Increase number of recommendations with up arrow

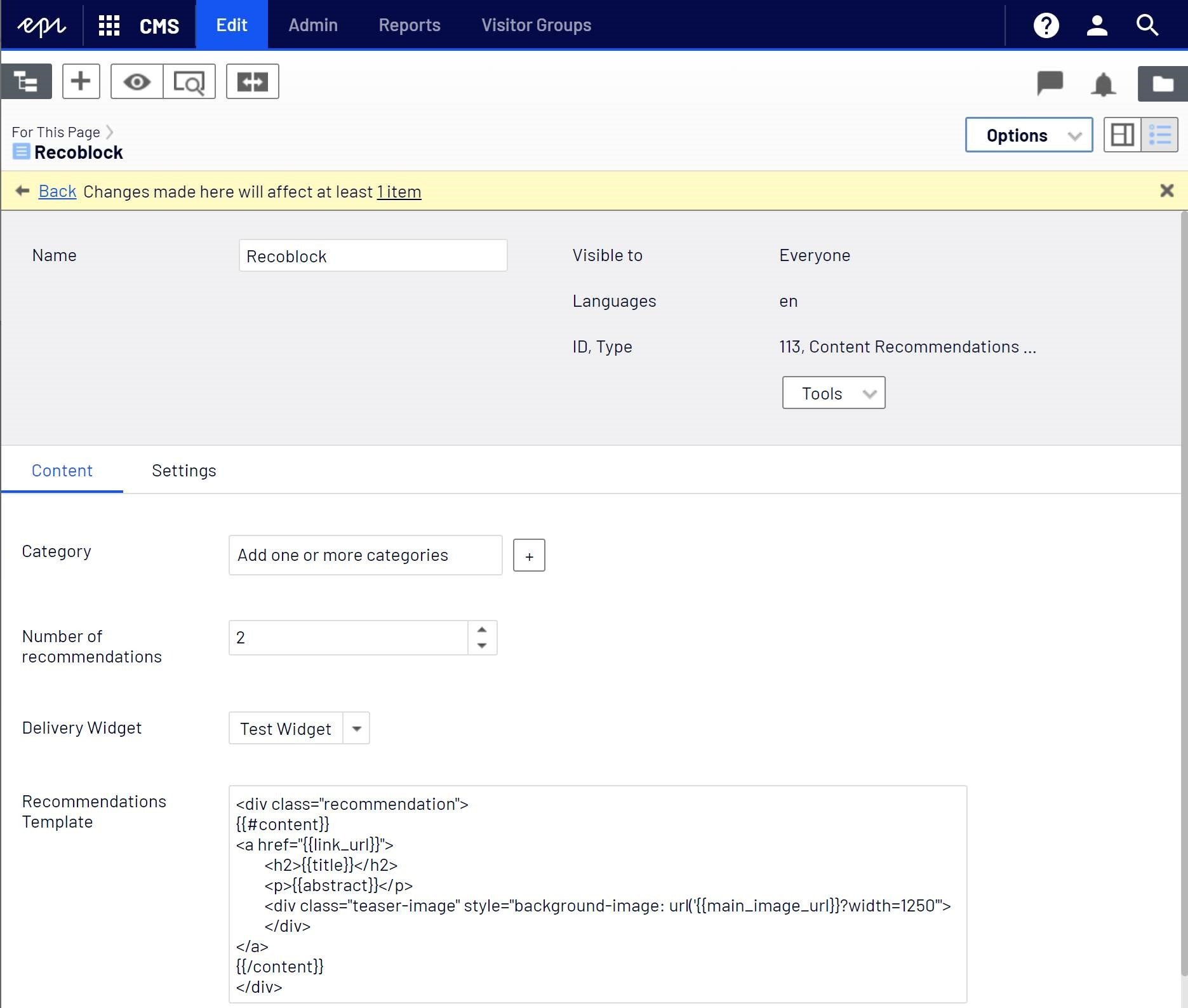tap(482, 629)
